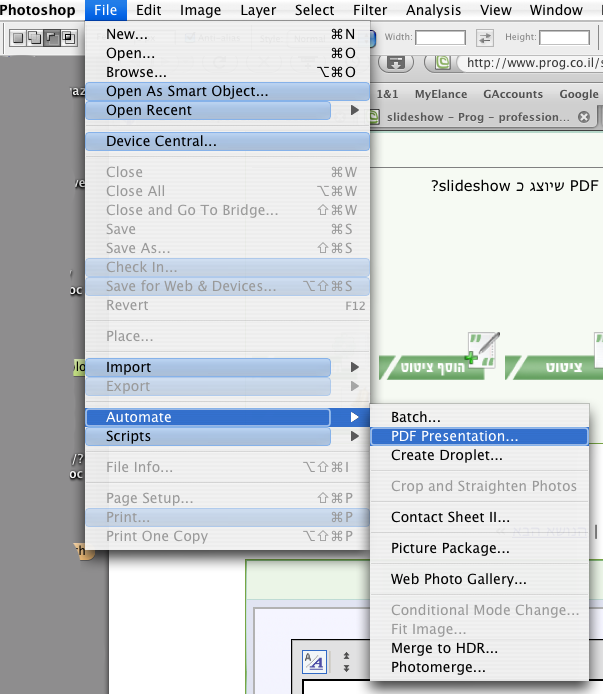This screenshot has width=603, height=694.
Task: Open the Photoshop application menu
Action: click(38, 10)
